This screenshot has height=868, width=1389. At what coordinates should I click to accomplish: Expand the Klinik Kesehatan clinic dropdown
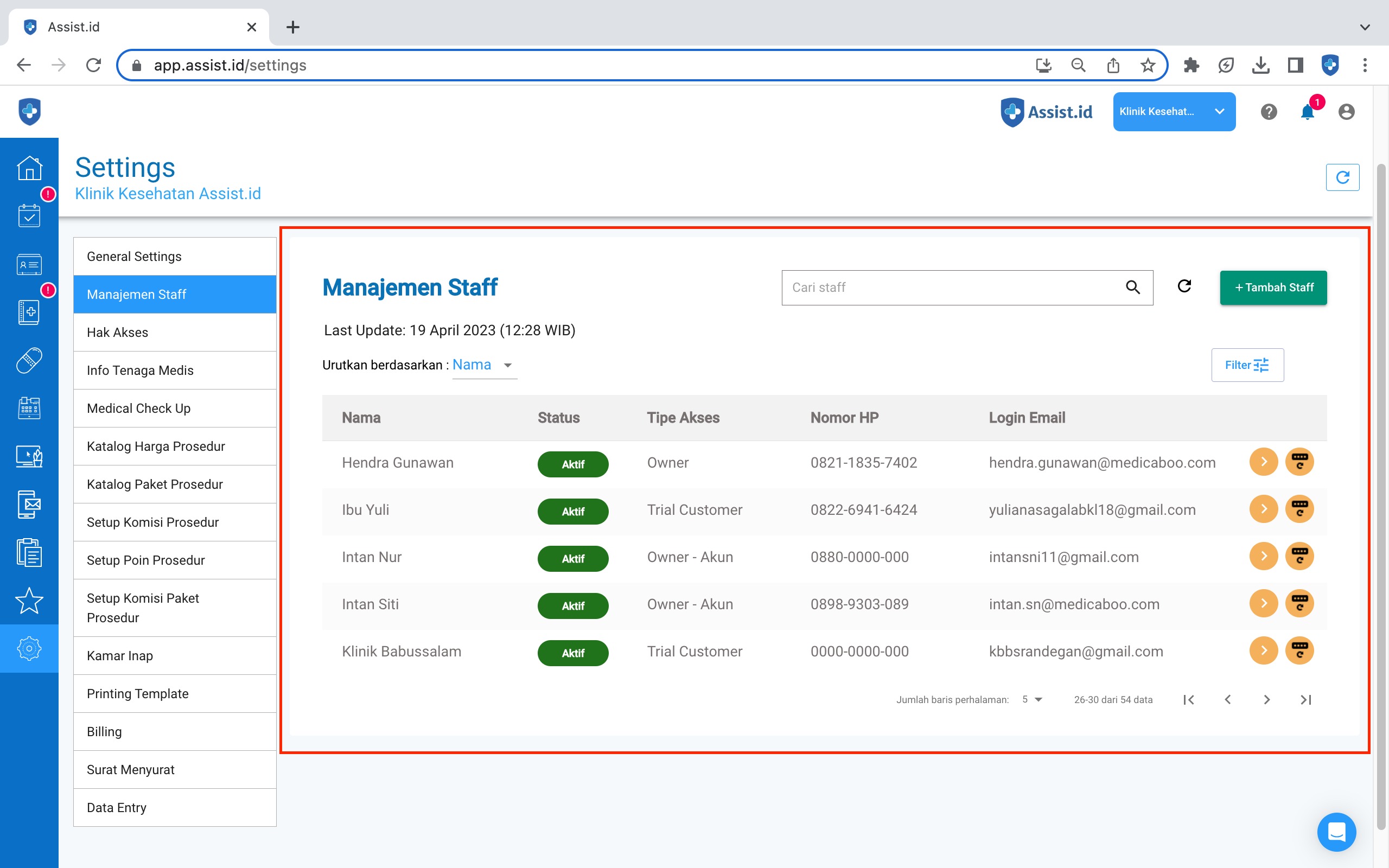pyautogui.click(x=1174, y=112)
